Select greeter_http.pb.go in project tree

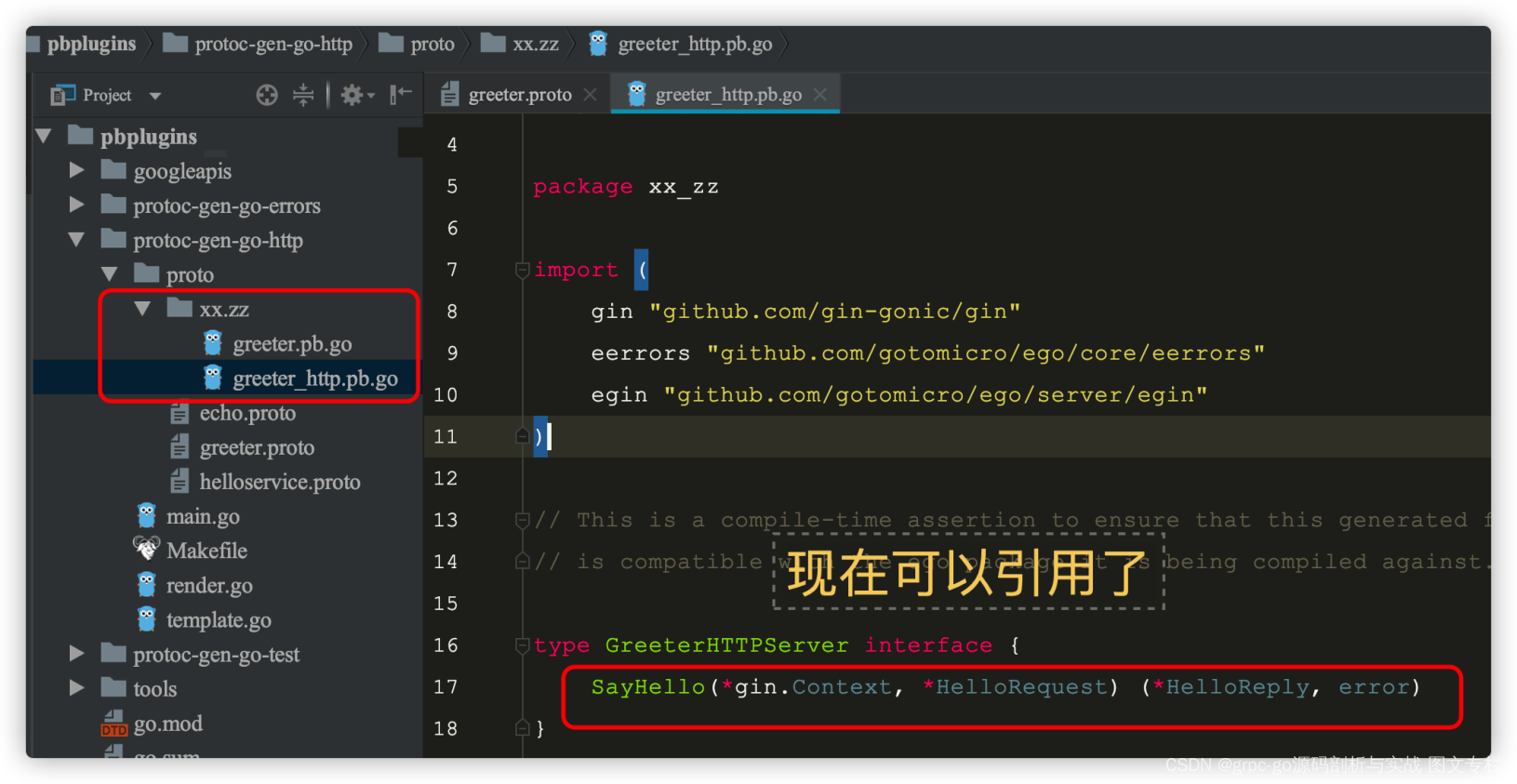pyautogui.click(x=315, y=379)
